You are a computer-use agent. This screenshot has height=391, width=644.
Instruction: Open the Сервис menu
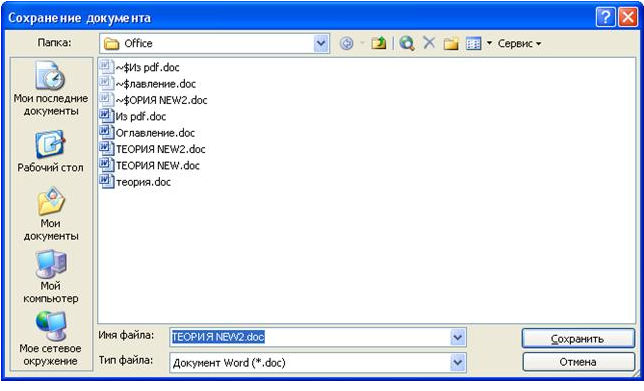519,43
